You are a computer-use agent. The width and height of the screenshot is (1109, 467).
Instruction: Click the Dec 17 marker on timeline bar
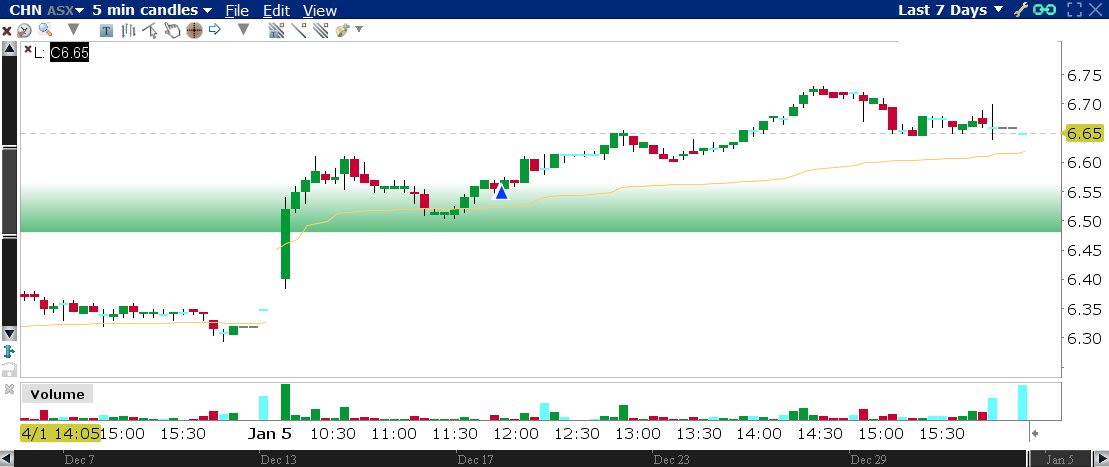pyautogui.click(x=475, y=460)
